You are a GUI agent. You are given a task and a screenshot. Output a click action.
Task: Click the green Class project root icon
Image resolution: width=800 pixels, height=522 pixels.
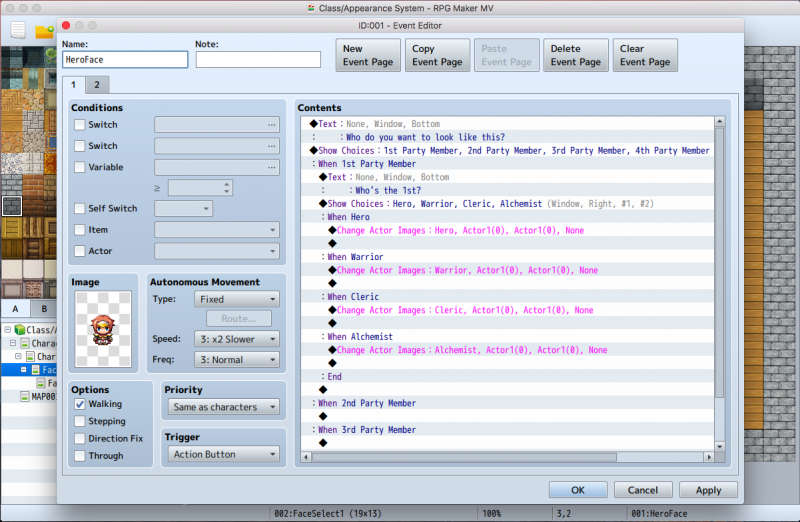pos(20,330)
